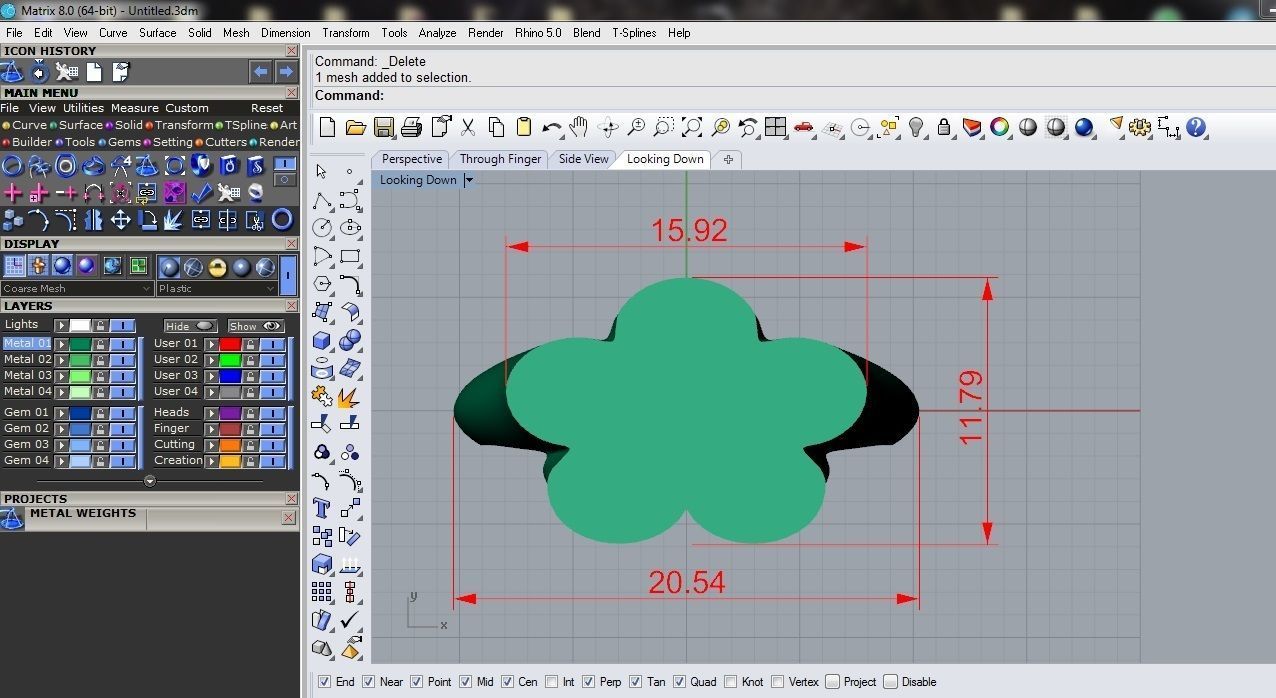Click the checkmark icon in side toolbar
Screen dimensions: 1276x698
coord(350,620)
